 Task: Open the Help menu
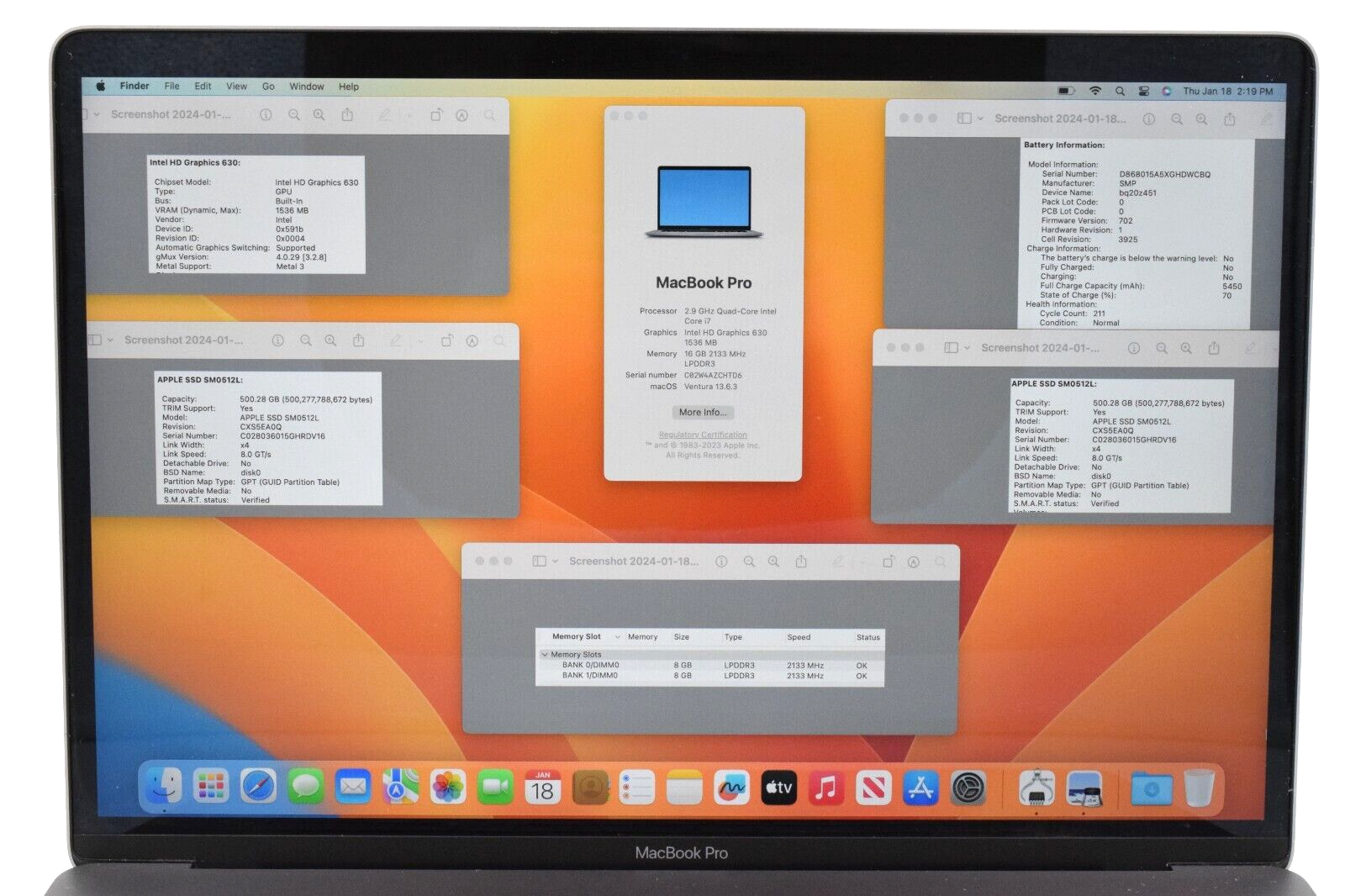(x=349, y=86)
